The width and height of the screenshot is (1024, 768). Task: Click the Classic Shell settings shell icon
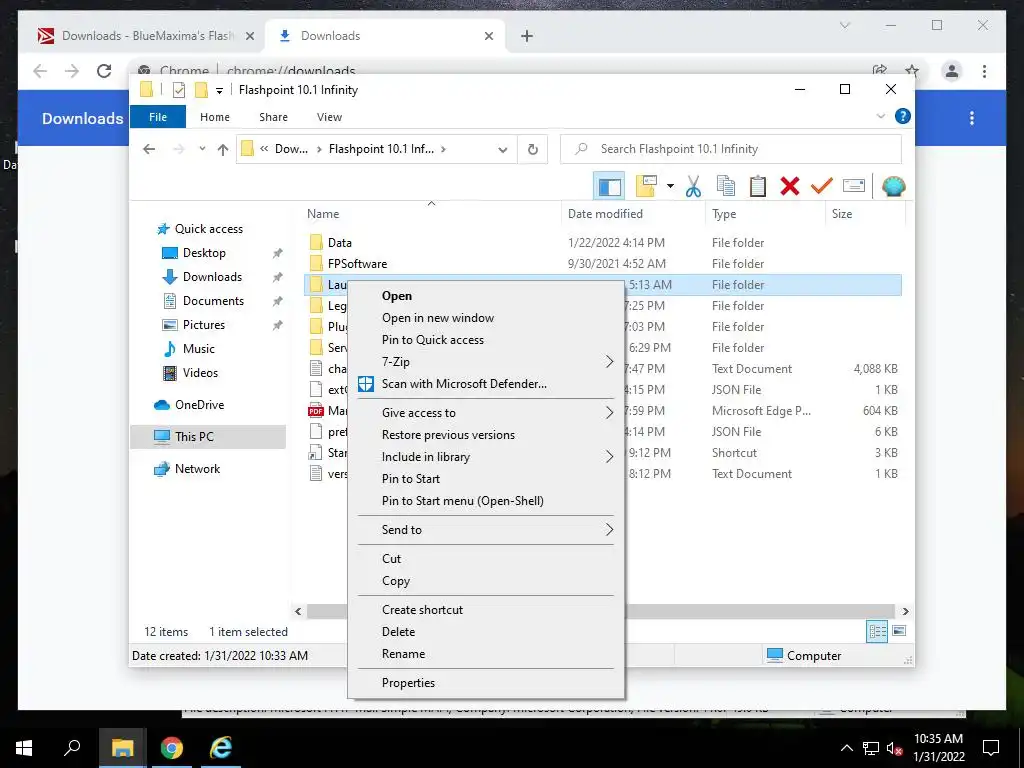(893, 187)
